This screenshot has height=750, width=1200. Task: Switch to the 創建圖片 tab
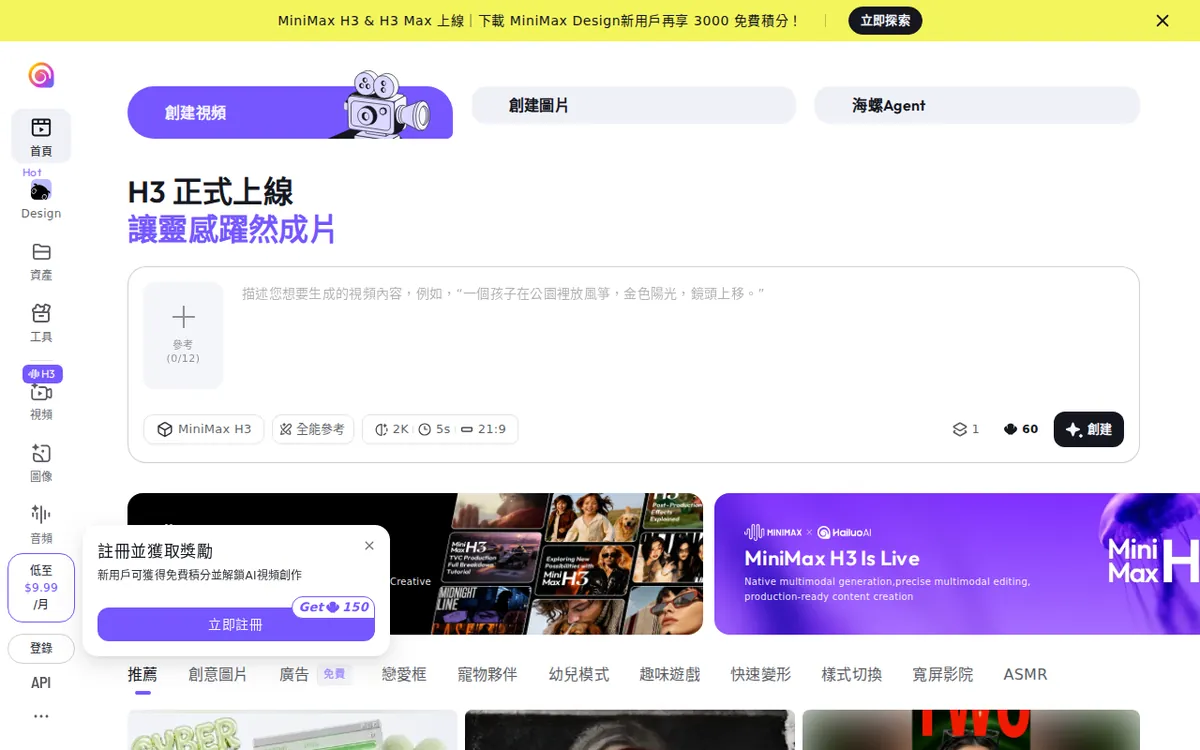[x=634, y=105]
